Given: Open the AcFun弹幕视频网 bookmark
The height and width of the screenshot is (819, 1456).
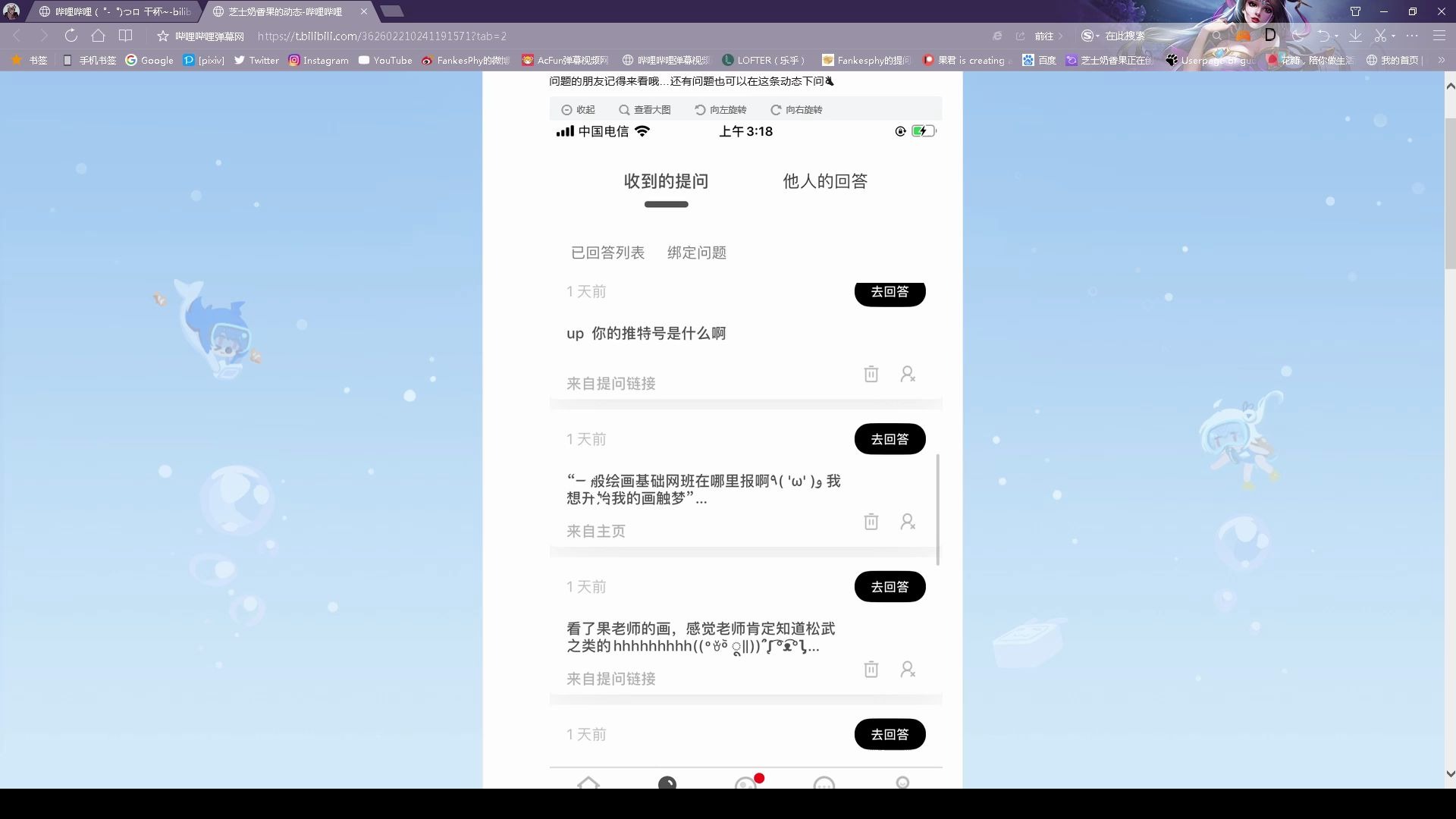Looking at the screenshot, I should tap(565, 60).
